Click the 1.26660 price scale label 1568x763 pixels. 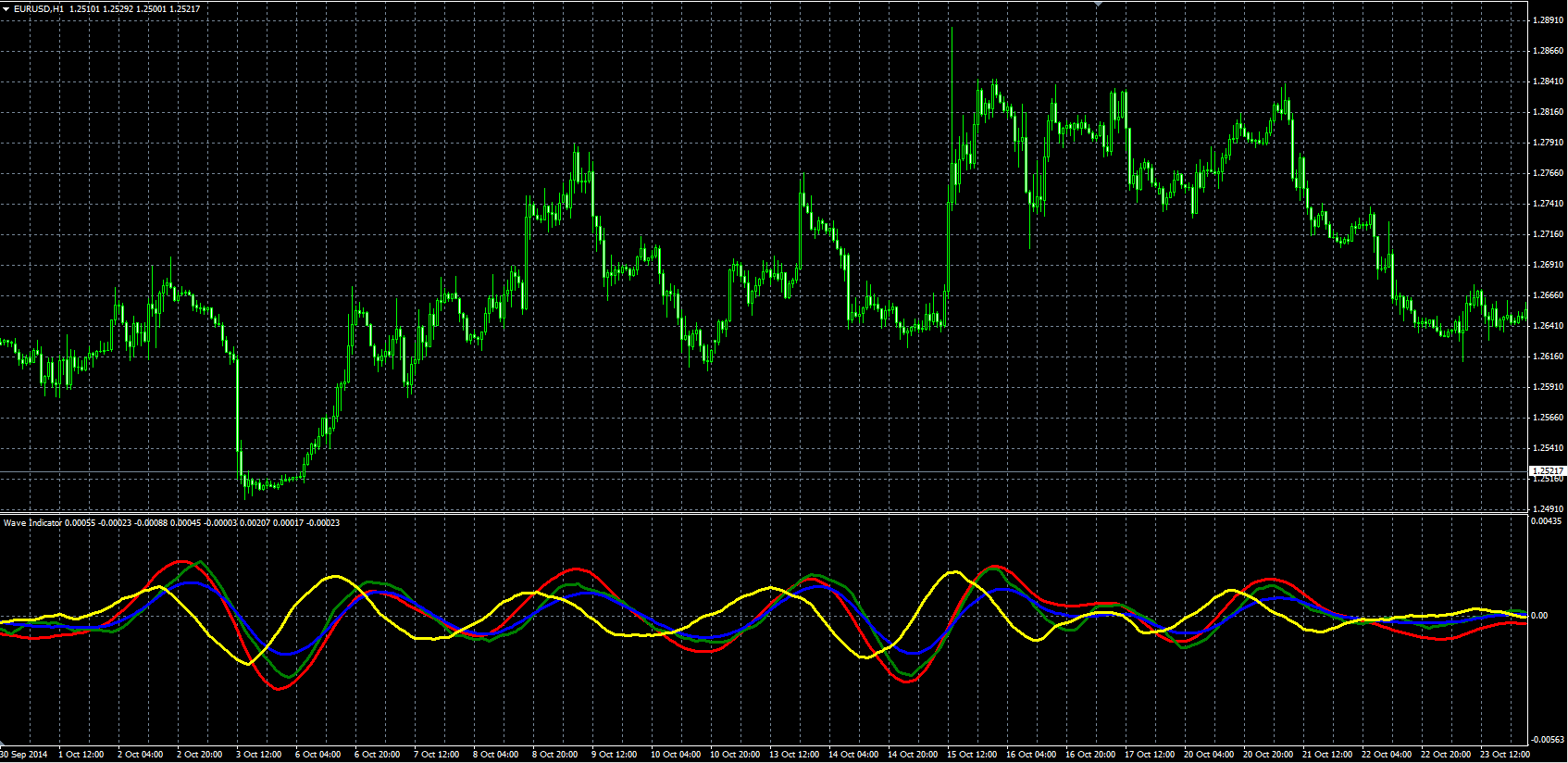click(x=1548, y=295)
